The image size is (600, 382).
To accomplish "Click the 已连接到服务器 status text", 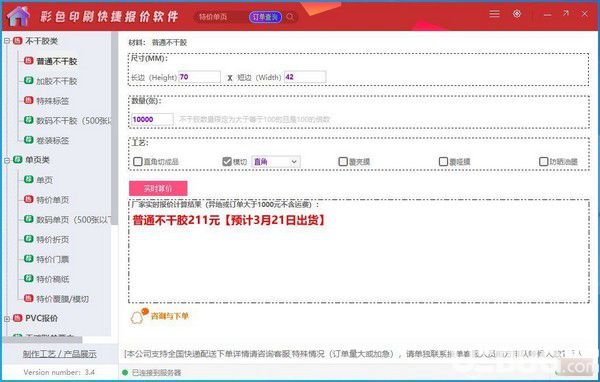I will (157, 372).
